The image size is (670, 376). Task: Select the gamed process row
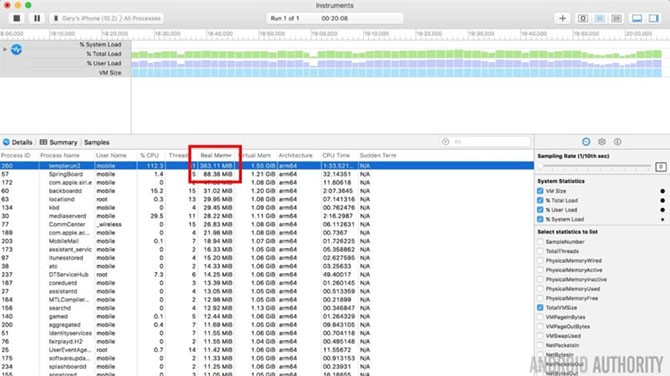267,317
